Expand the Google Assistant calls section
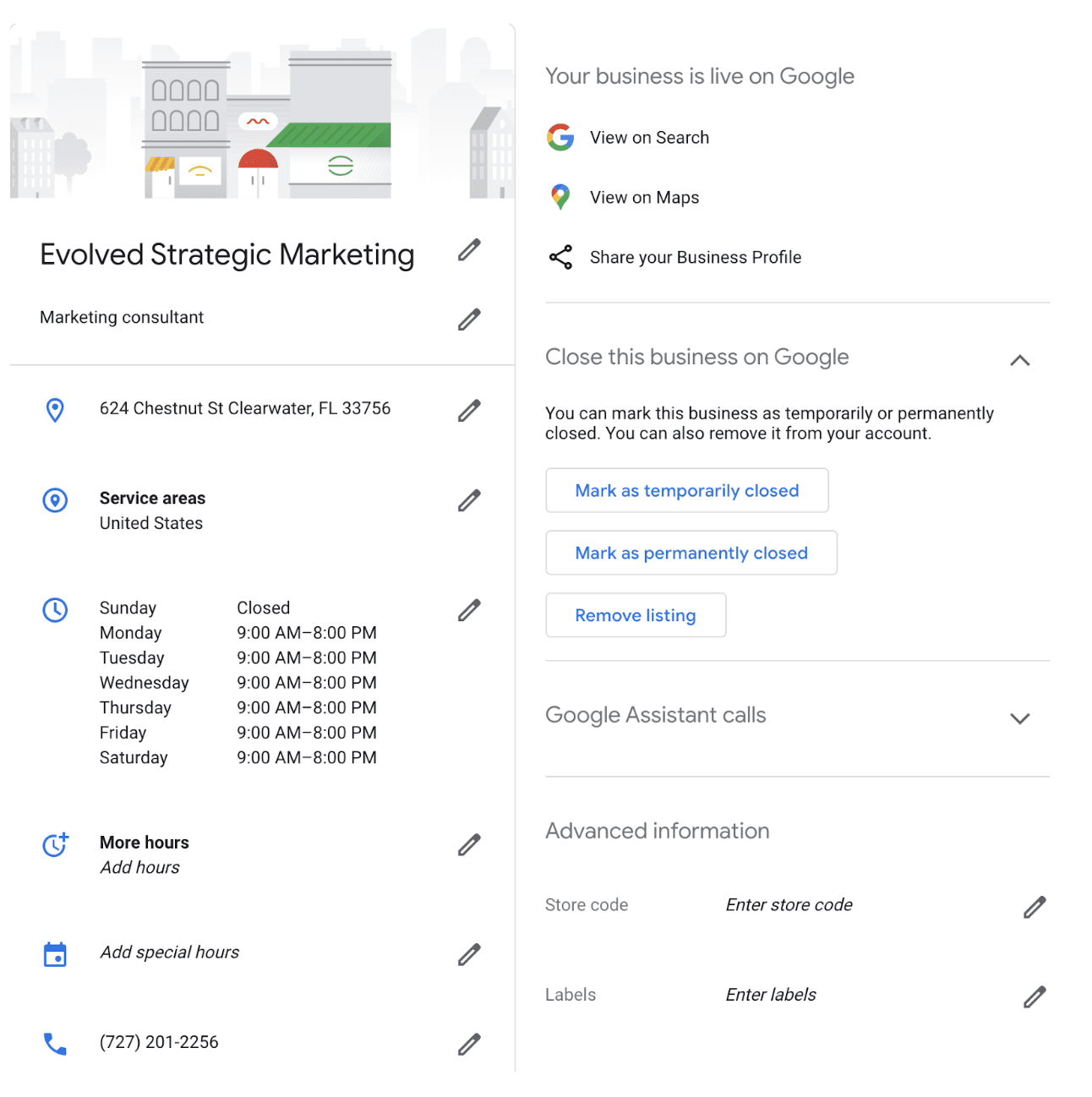1092x1097 pixels. pos(1020,718)
